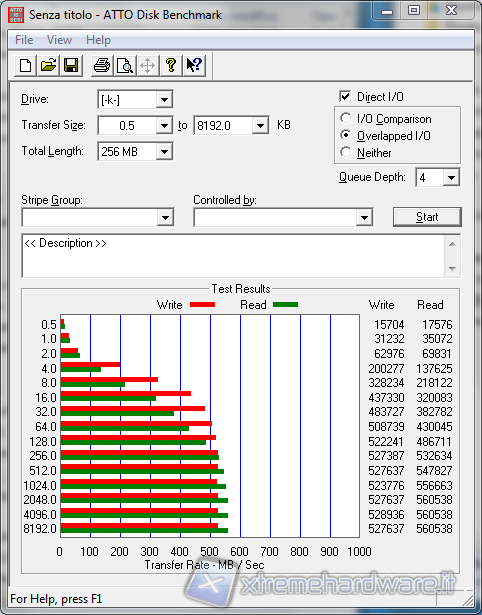
Task: Open the Help menu
Action: tap(98, 40)
